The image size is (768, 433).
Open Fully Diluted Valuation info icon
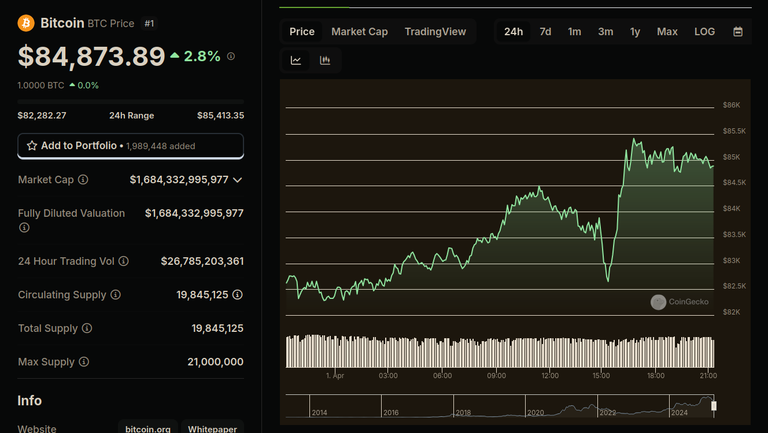pyautogui.click(x=24, y=228)
